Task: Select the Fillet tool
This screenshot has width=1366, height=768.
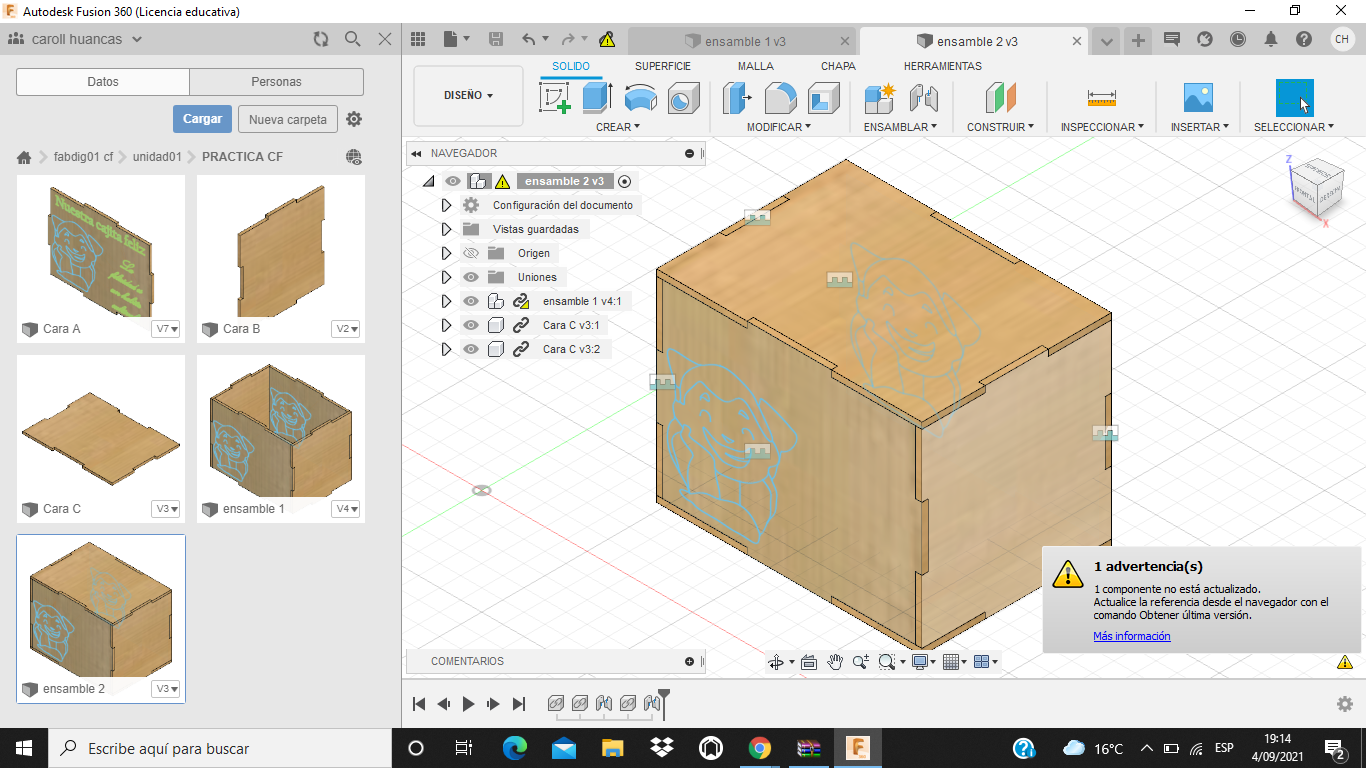Action: tap(781, 98)
